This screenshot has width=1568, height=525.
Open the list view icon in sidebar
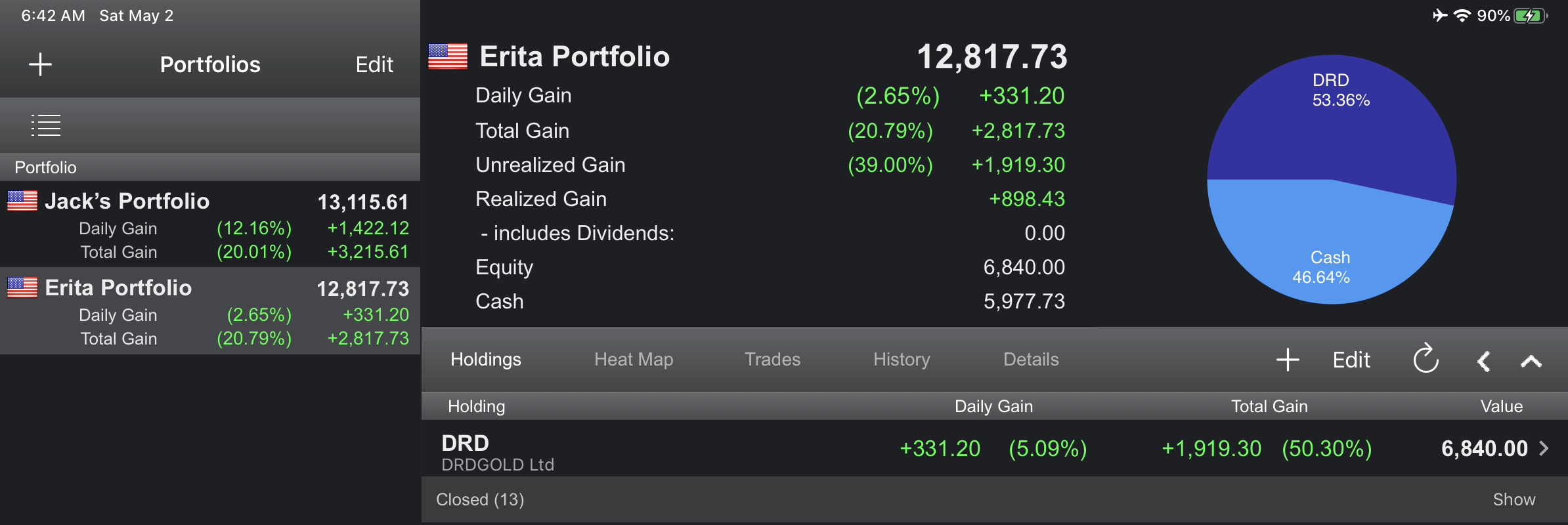pyautogui.click(x=46, y=125)
